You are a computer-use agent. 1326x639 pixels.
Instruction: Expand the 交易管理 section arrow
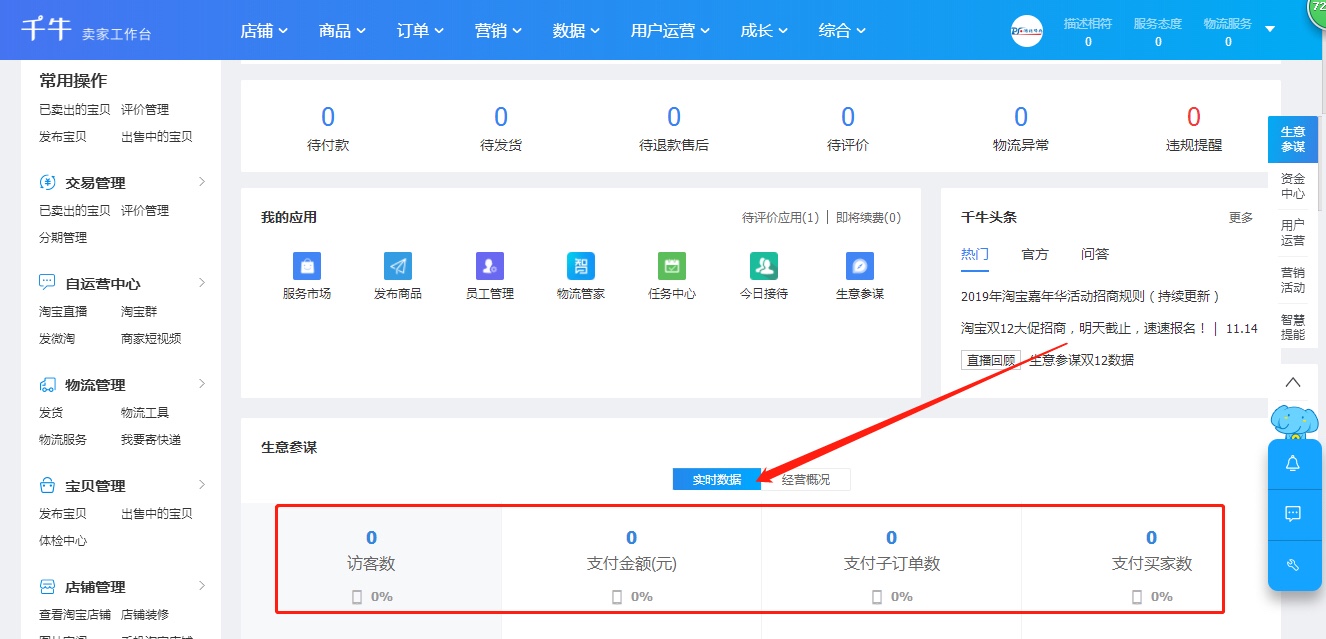pos(202,182)
